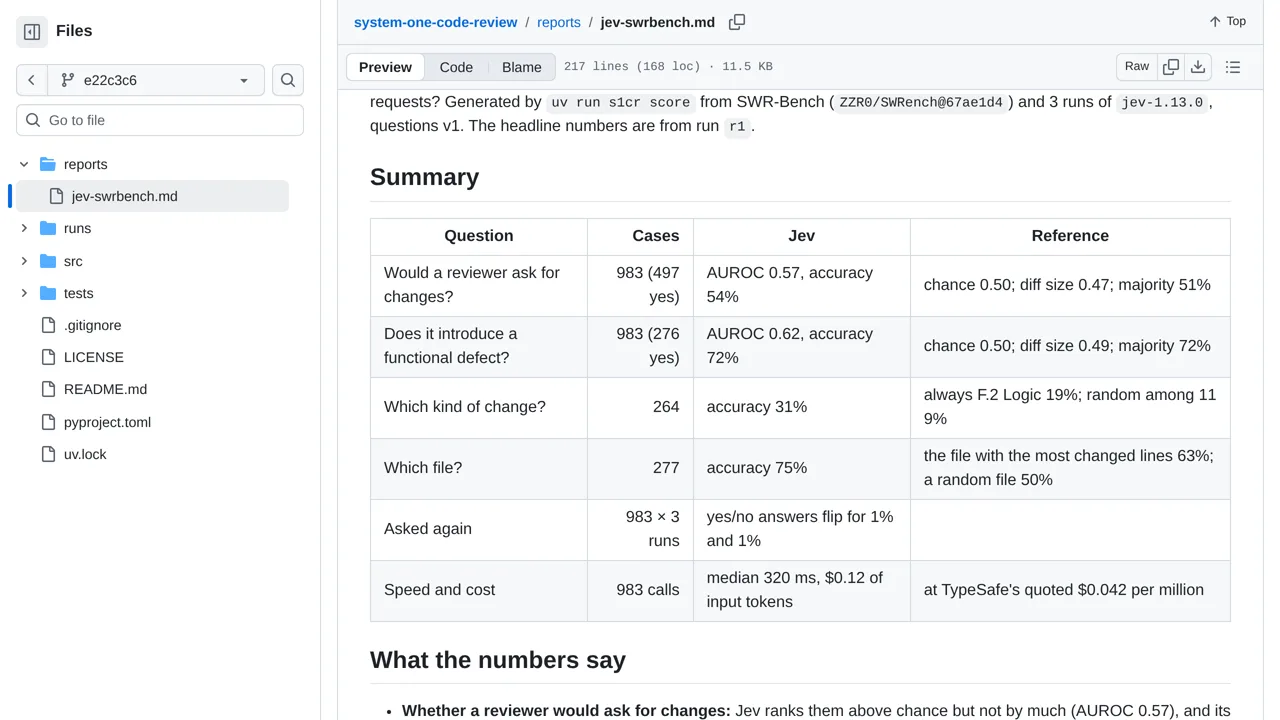Click the LICENSE file icon
The width and height of the screenshot is (1280, 720).
click(48, 357)
